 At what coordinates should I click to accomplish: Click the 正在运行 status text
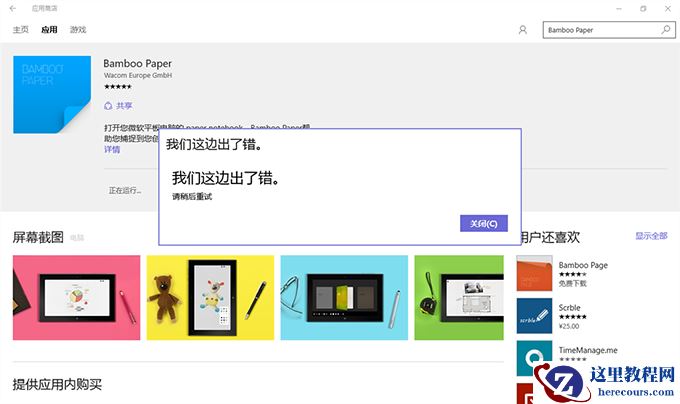(125, 190)
